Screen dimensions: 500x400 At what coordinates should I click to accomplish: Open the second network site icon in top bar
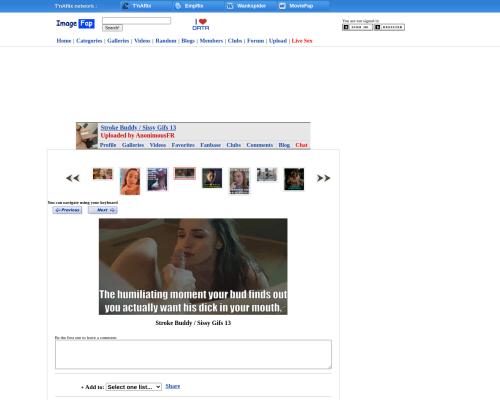(178, 6)
